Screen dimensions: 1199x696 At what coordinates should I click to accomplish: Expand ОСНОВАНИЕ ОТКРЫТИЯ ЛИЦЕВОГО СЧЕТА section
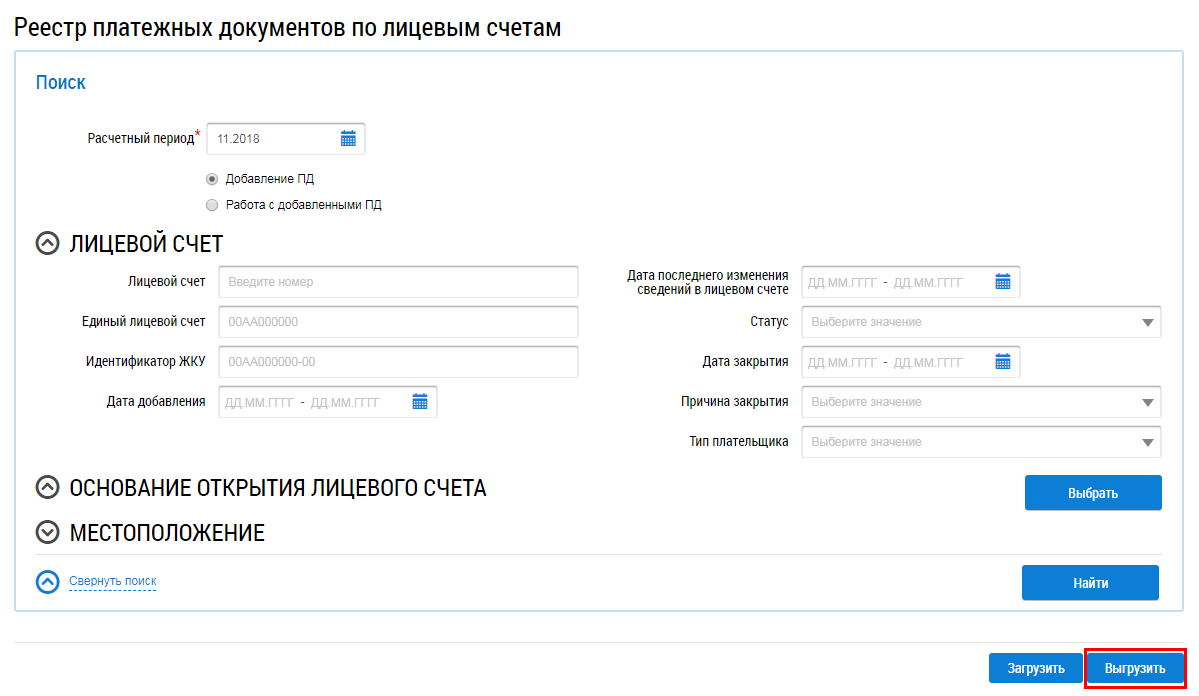pyautogui.click(x=47, y=487)
